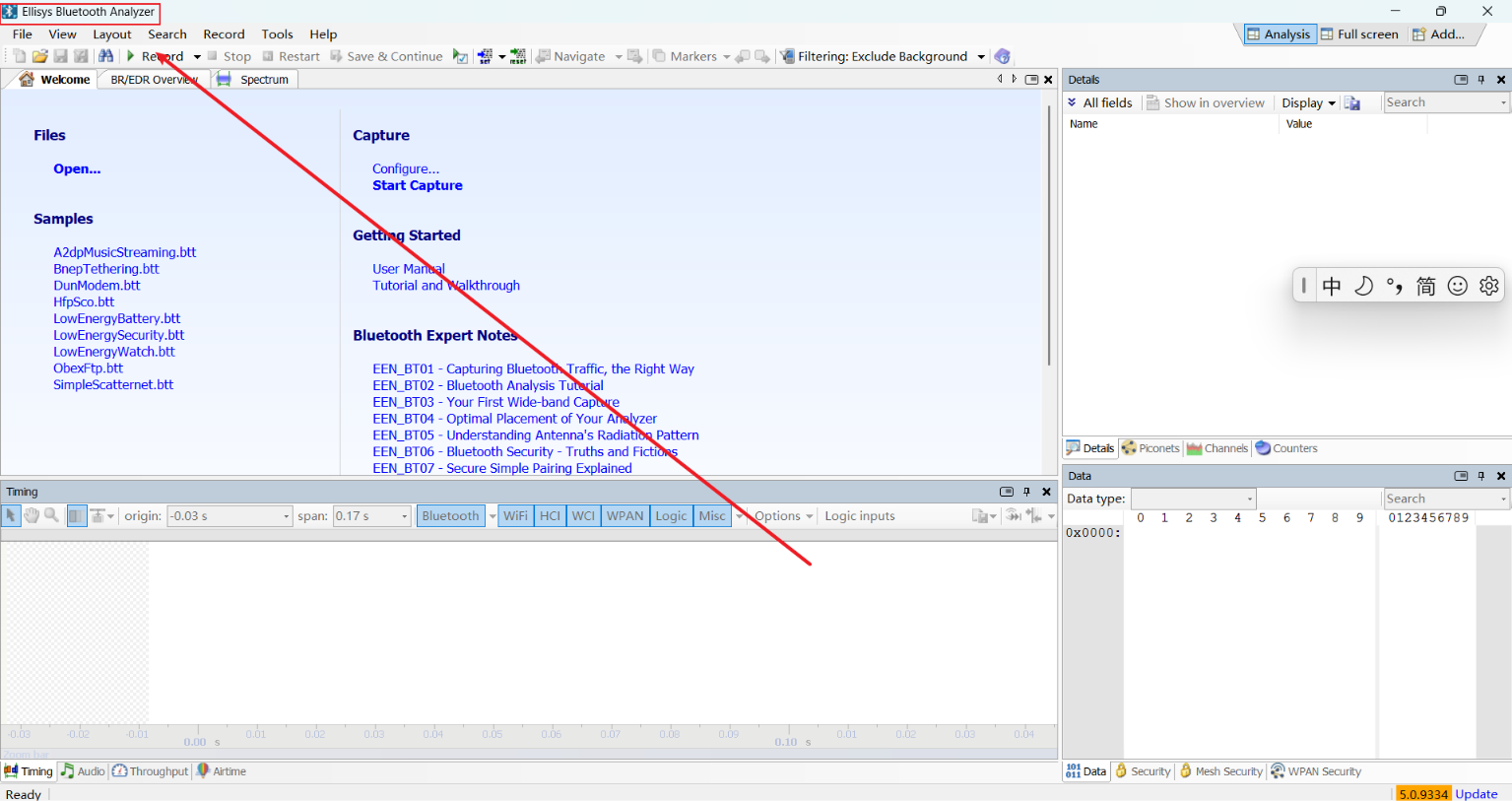Toggle the Logic filter in Timing
The width and height of the screenshot is (1512, 801).
point(672,515)
